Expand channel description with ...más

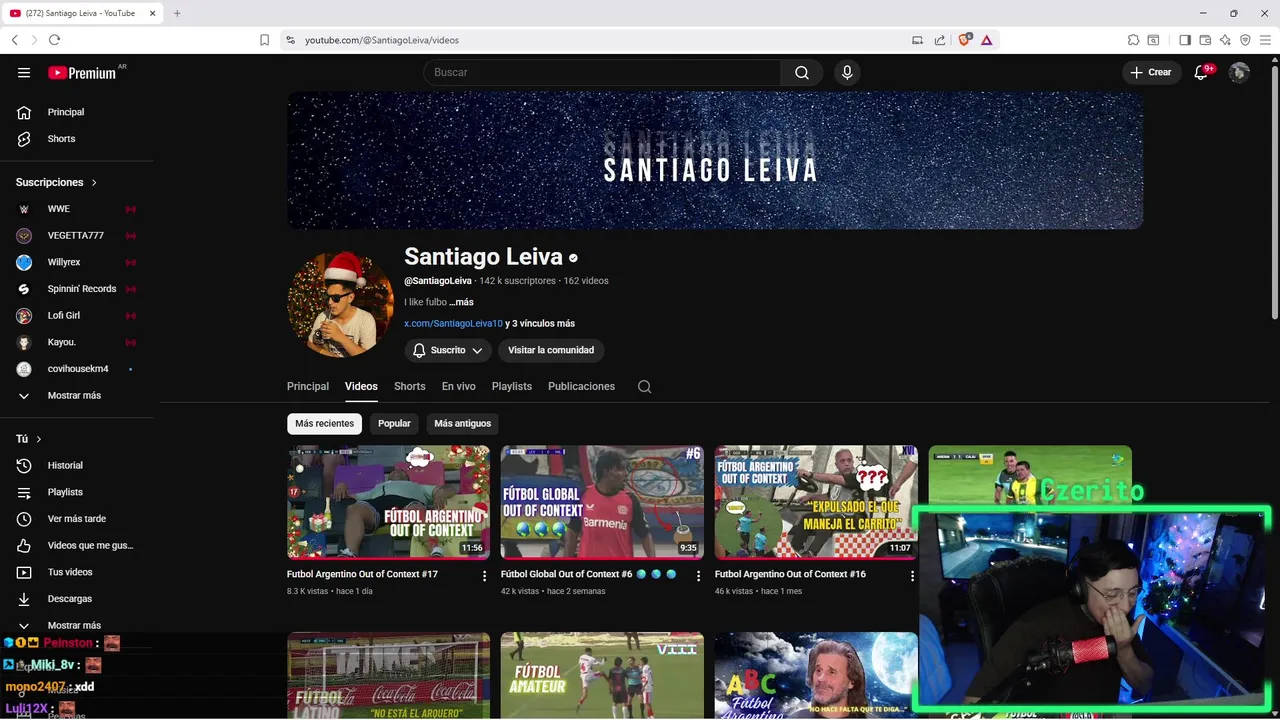pos(461,302)
